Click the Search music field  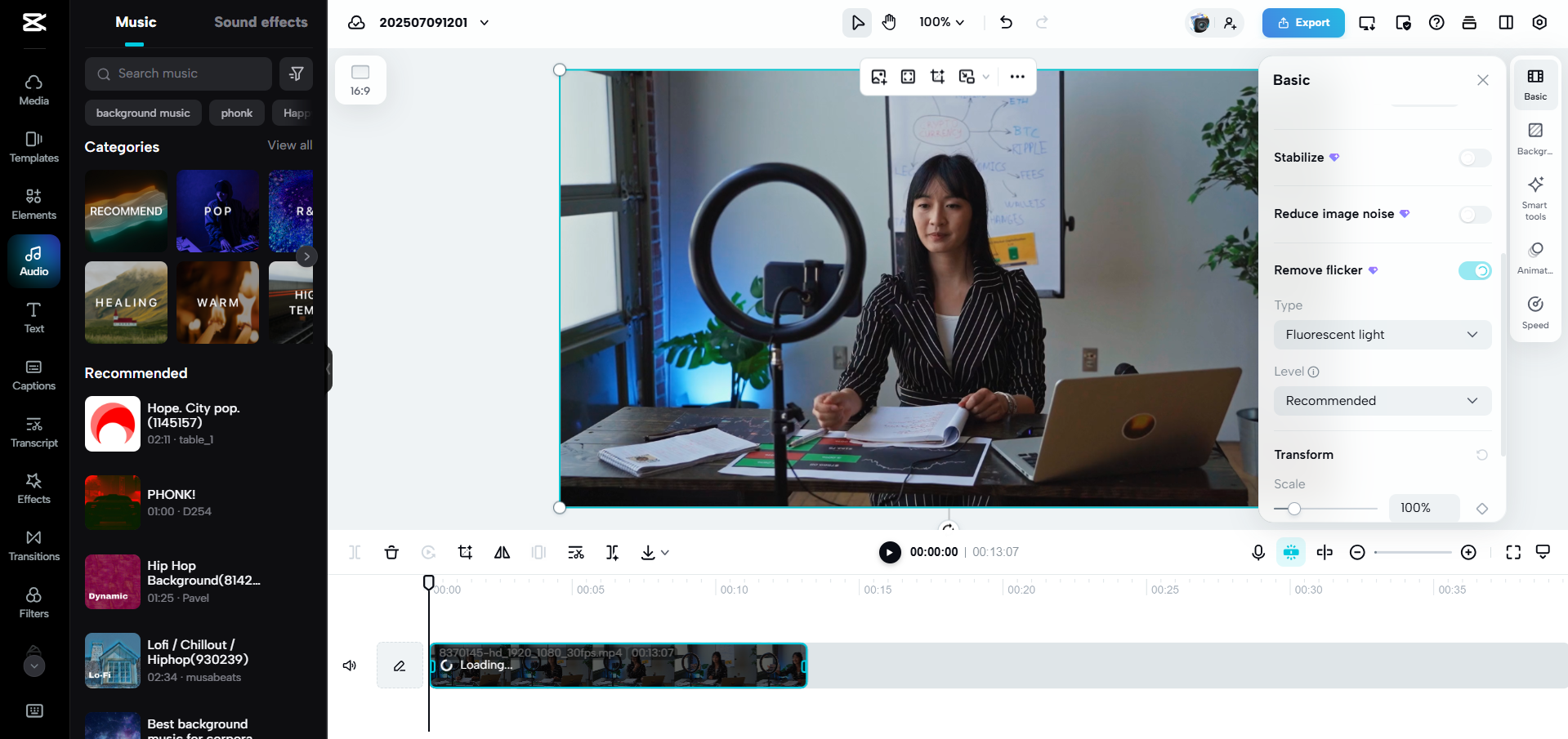178,73
